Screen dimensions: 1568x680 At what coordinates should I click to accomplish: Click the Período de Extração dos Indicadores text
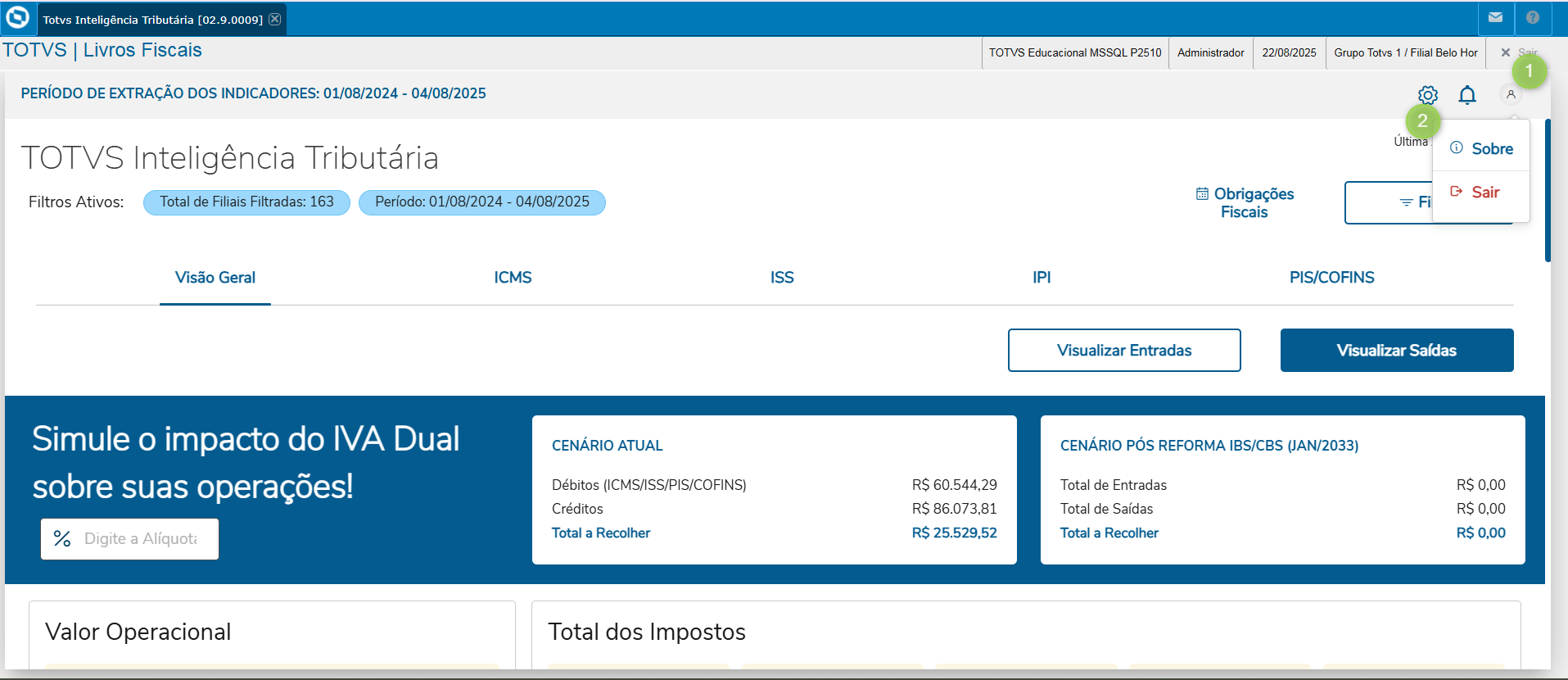coord(254,93)
